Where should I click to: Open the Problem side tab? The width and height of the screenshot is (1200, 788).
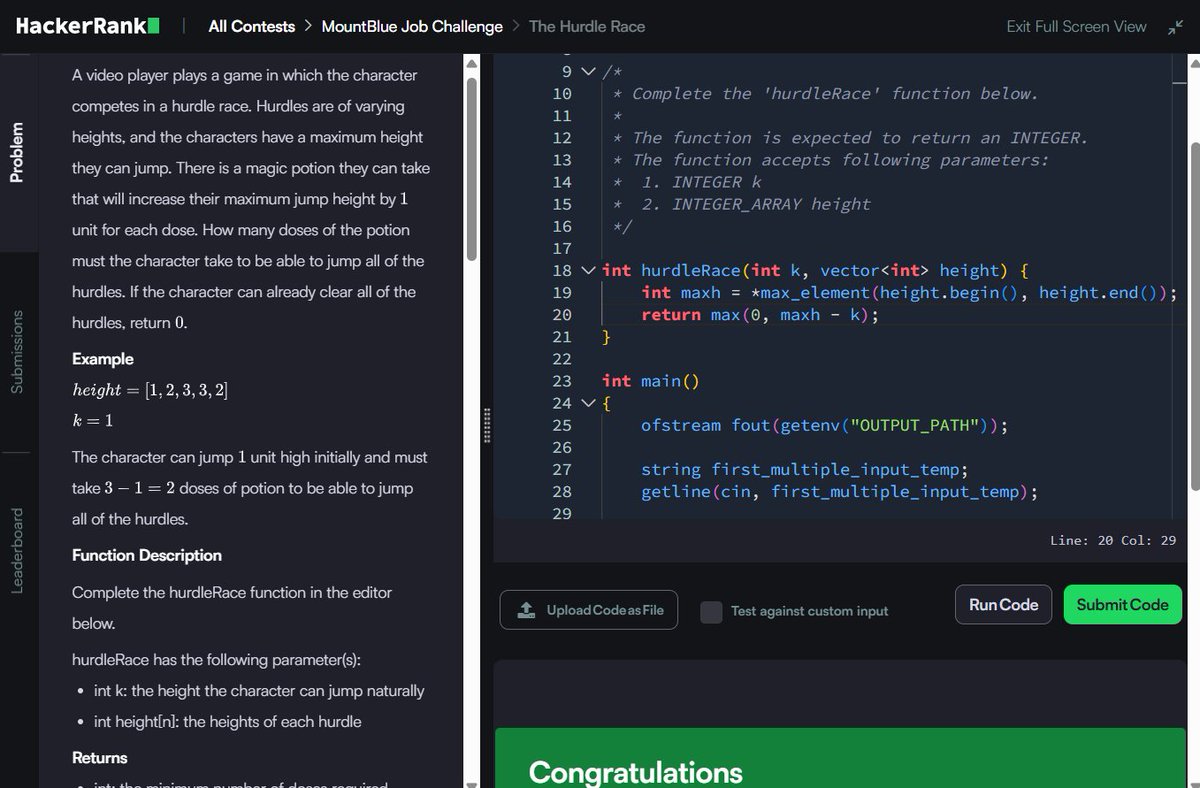pyautogui.click(x=16, y=152)
